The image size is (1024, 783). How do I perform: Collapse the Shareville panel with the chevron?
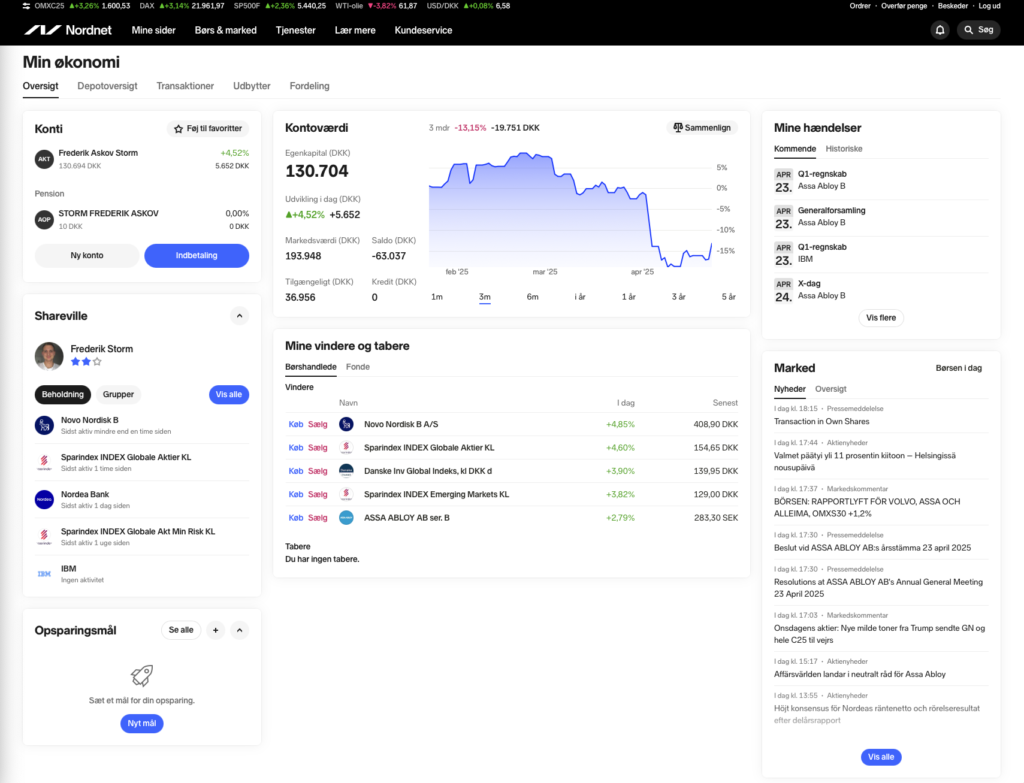click(x=239, y=315)
